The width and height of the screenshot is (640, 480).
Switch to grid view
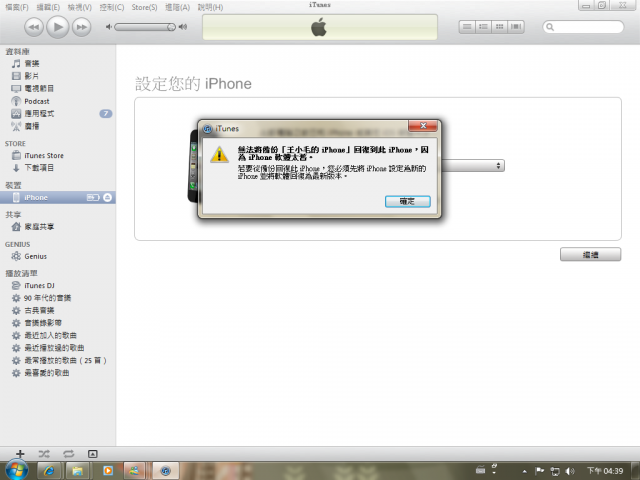pyautogui.click(x=500, y=27)
